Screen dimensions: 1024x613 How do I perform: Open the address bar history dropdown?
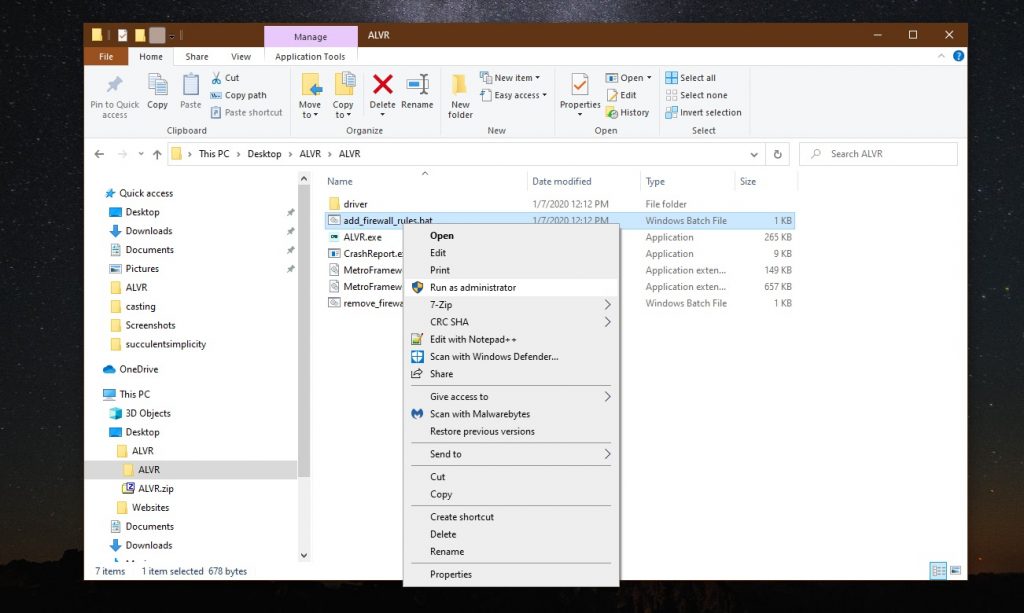(754, 155)
